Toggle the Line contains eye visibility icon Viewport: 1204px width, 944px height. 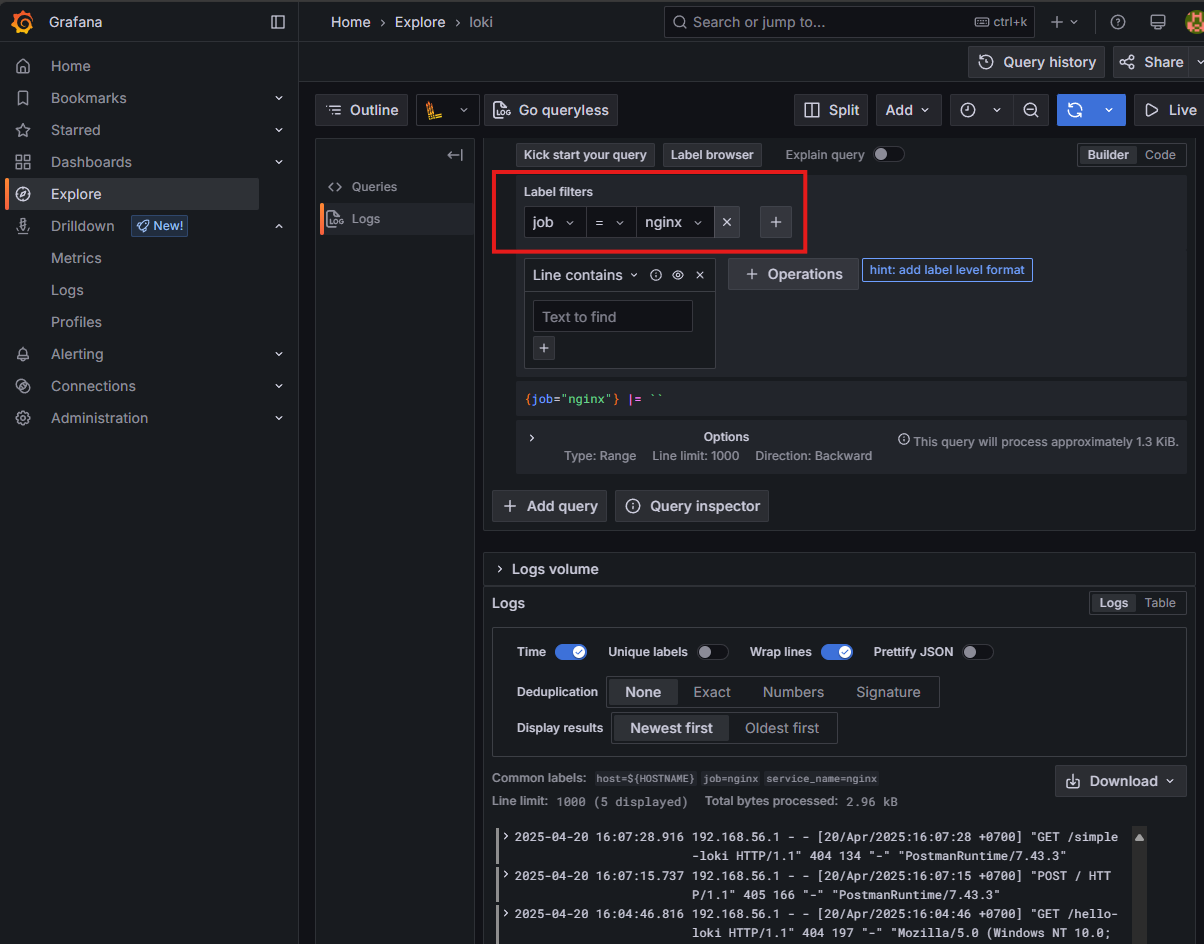point(678,275)
